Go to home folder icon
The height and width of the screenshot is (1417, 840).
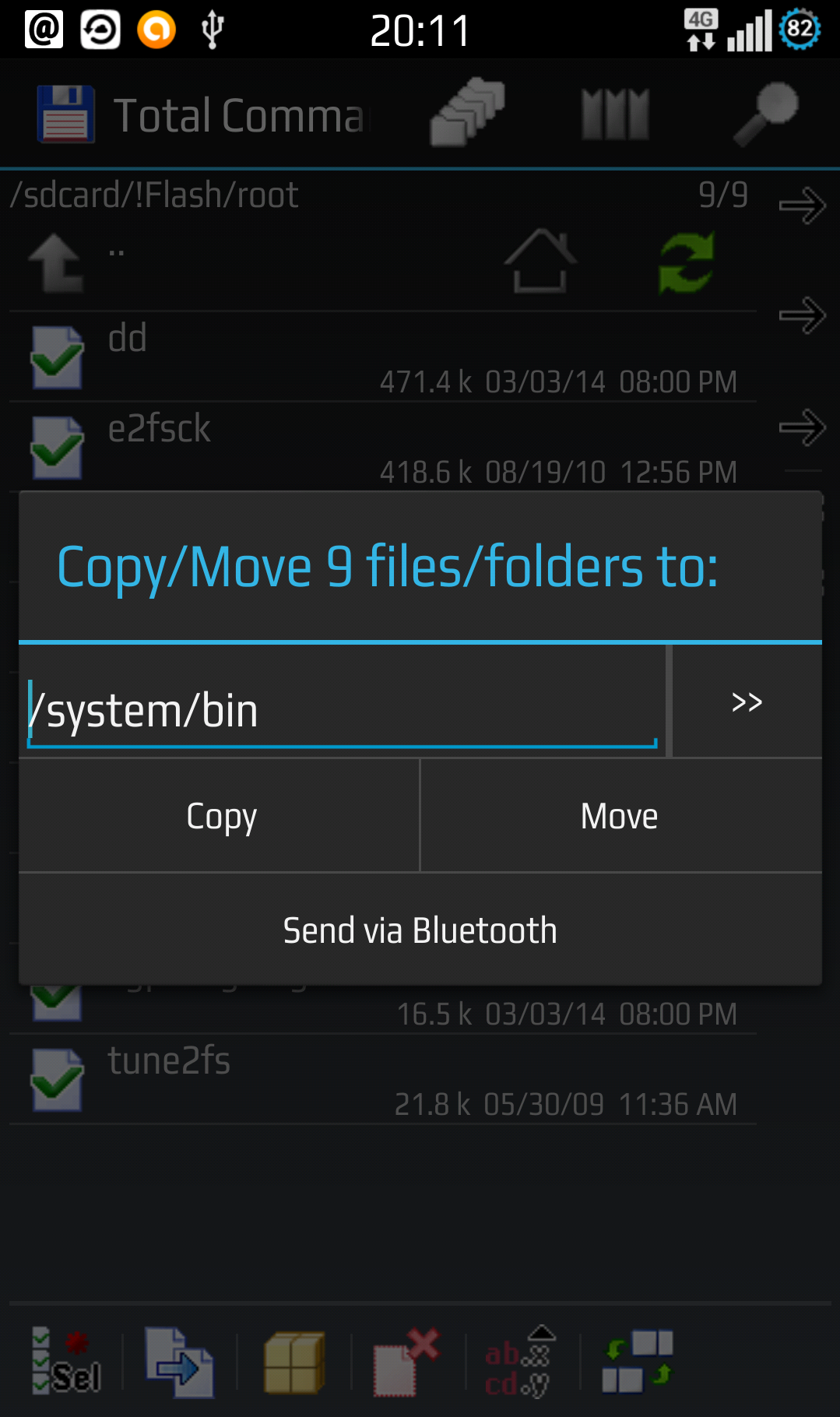point(540,262)
